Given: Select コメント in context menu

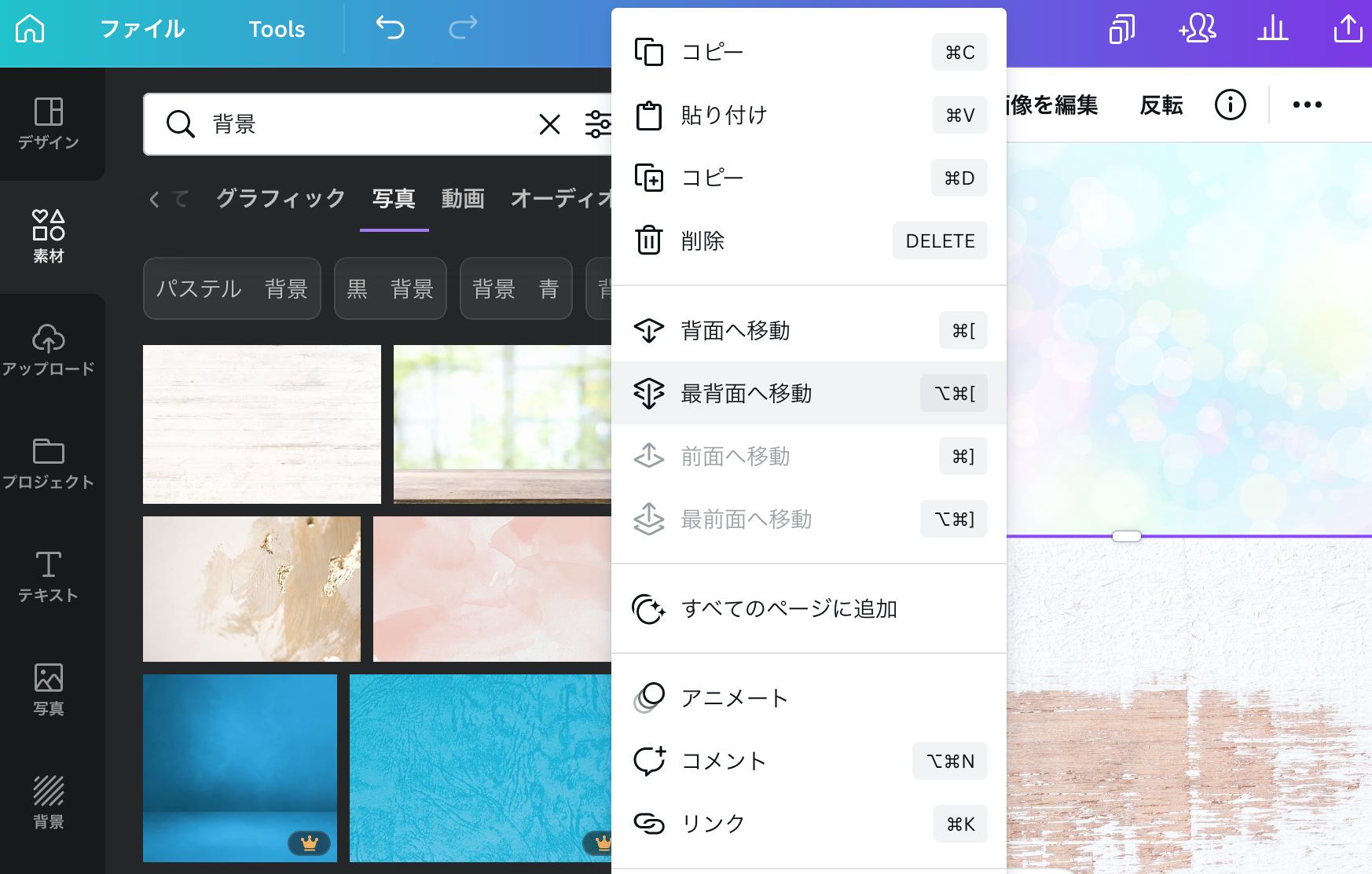Looking at the screenshot, I should [x=809, y=761].
